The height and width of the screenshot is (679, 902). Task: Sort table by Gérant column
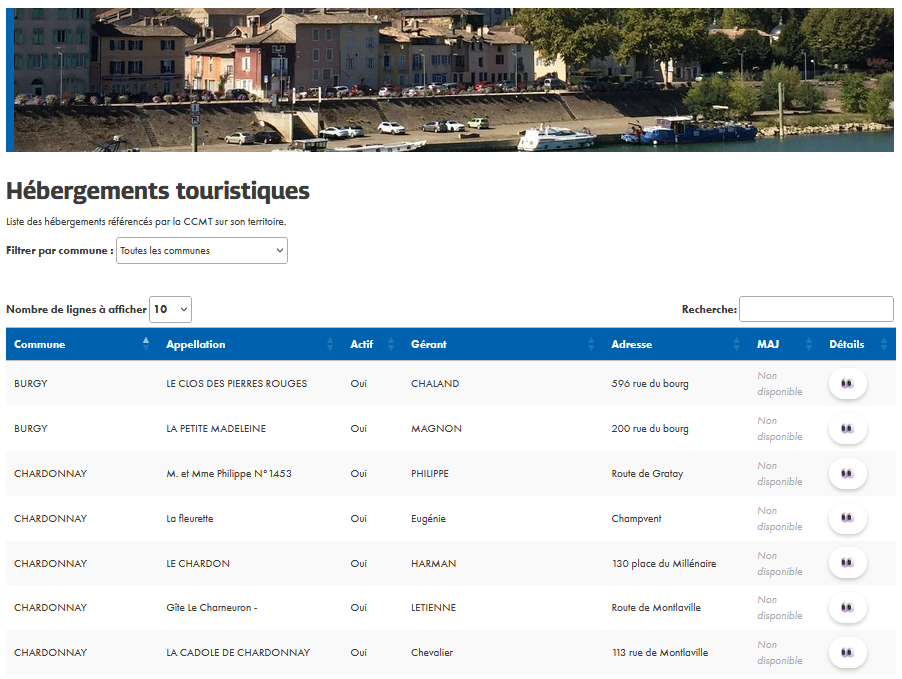[503, 344]
